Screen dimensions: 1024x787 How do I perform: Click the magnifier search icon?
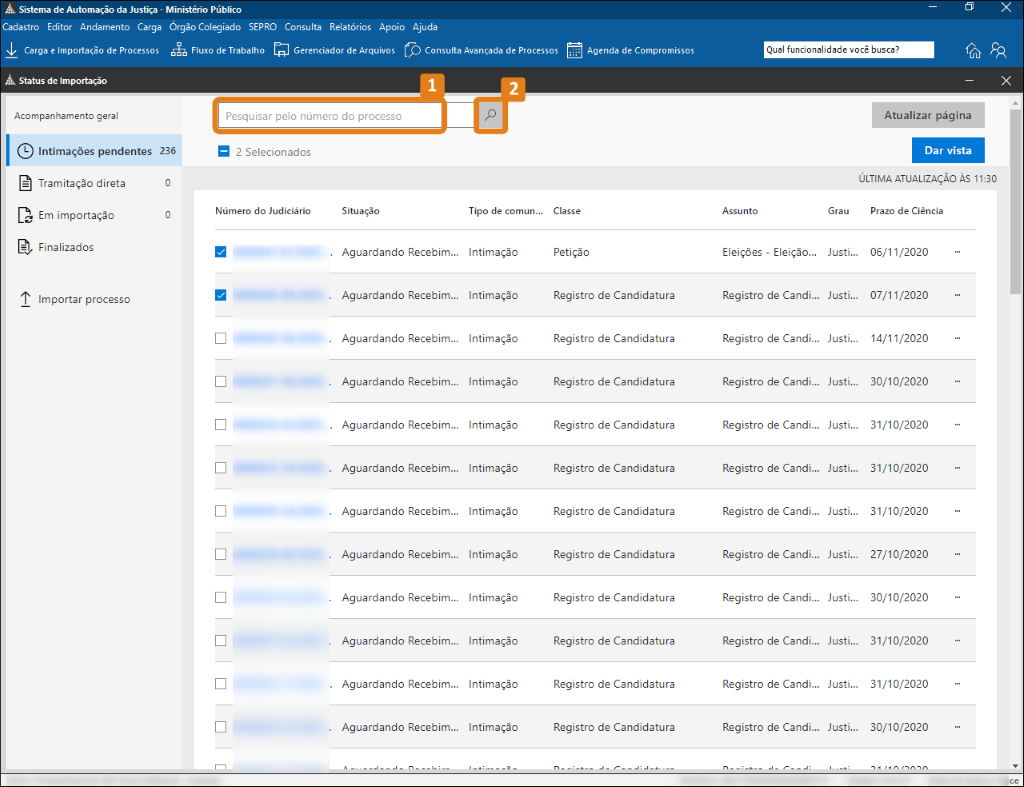tap(490, 116)
